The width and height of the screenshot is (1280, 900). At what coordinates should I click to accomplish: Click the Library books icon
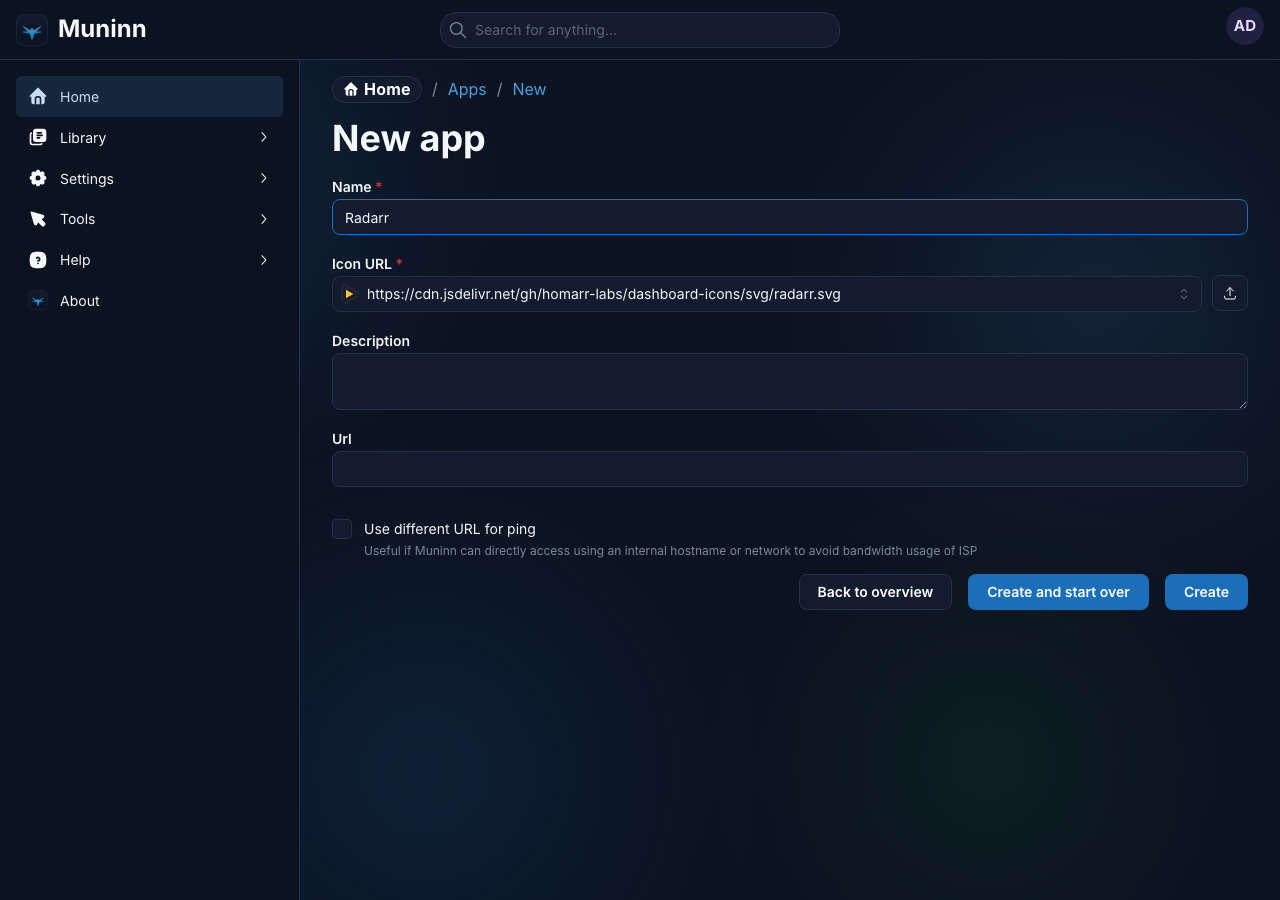pyautogui.click(x=38, y=138)
